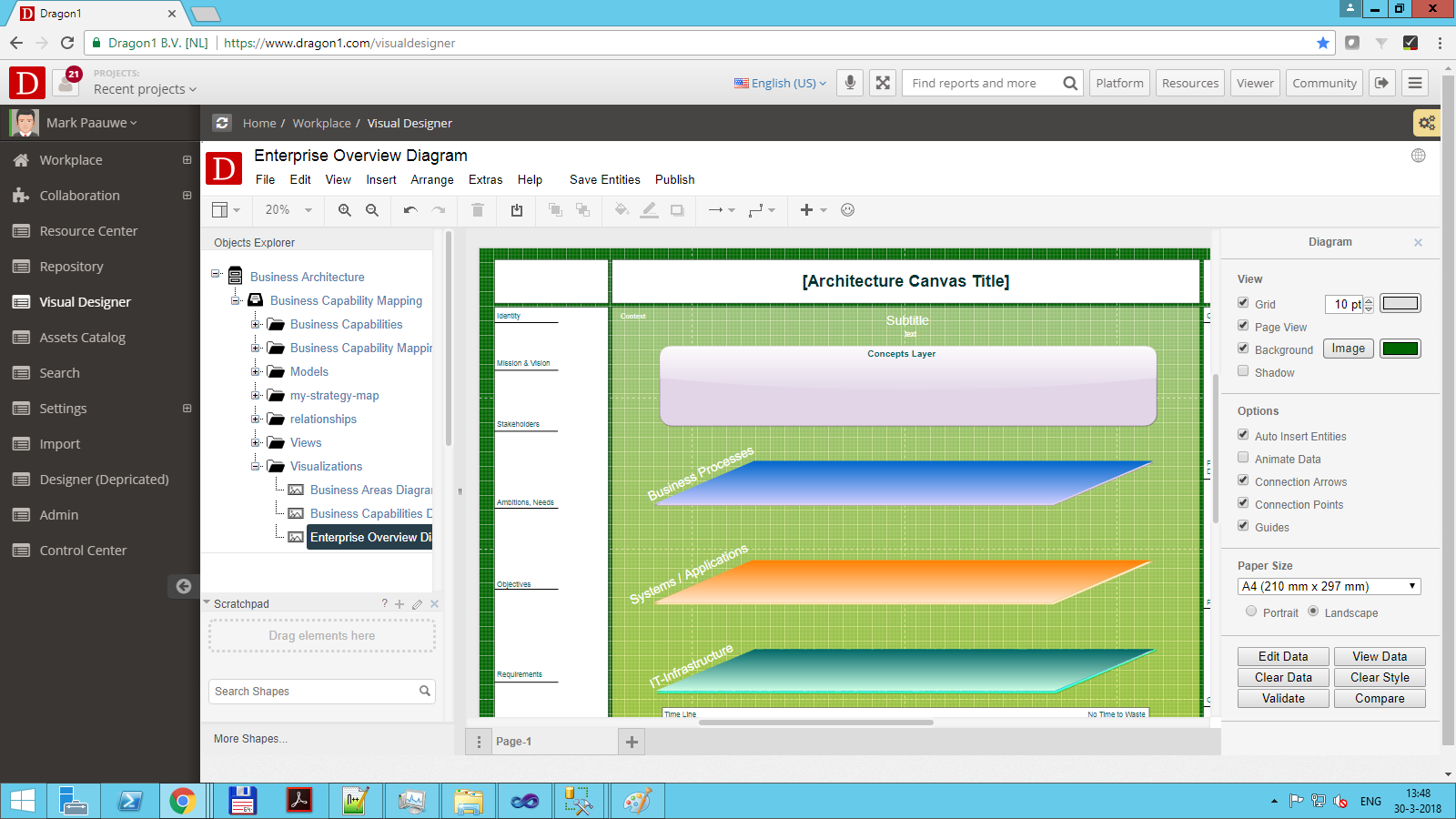
Task: Select the Portrait orientation radio
Action: (1251, 612)
